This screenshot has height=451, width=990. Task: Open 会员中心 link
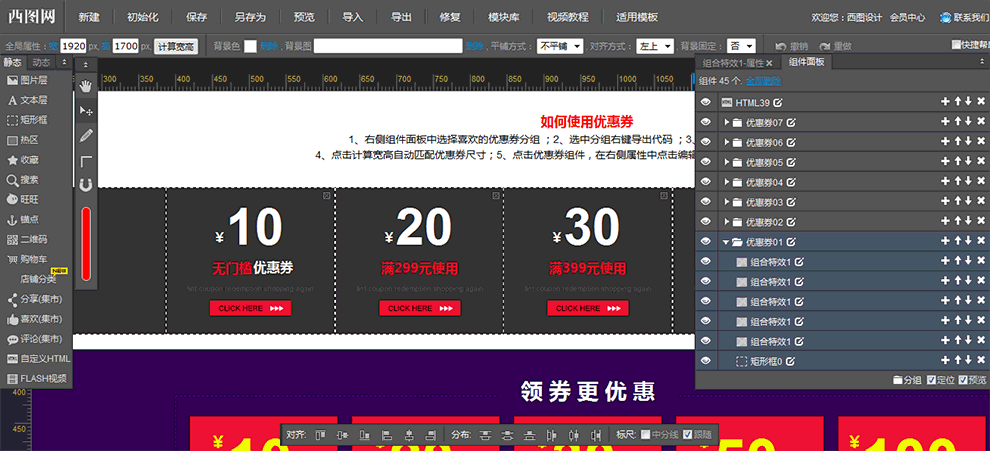(907, 18)
